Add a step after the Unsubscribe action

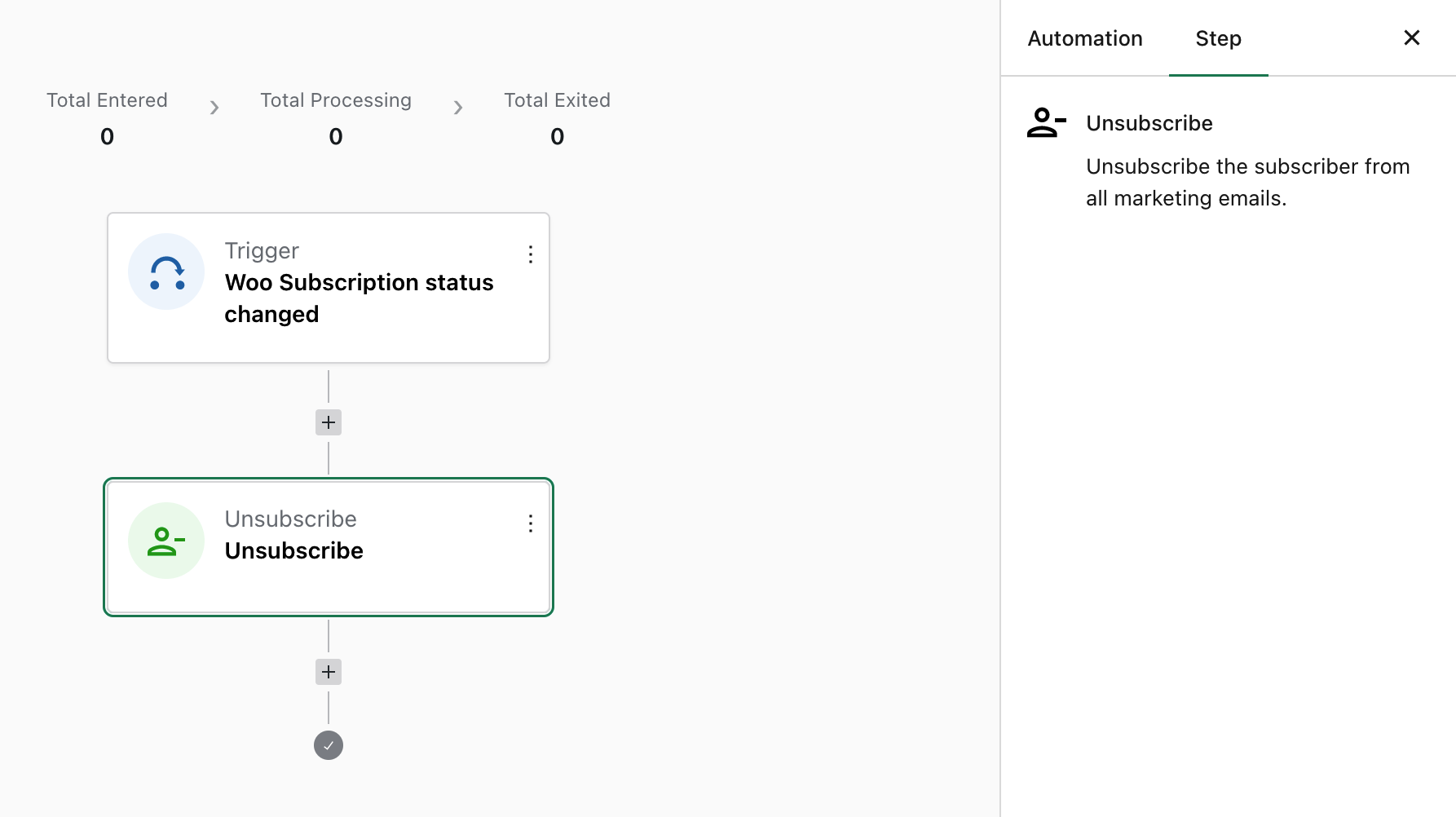[329, 672]
